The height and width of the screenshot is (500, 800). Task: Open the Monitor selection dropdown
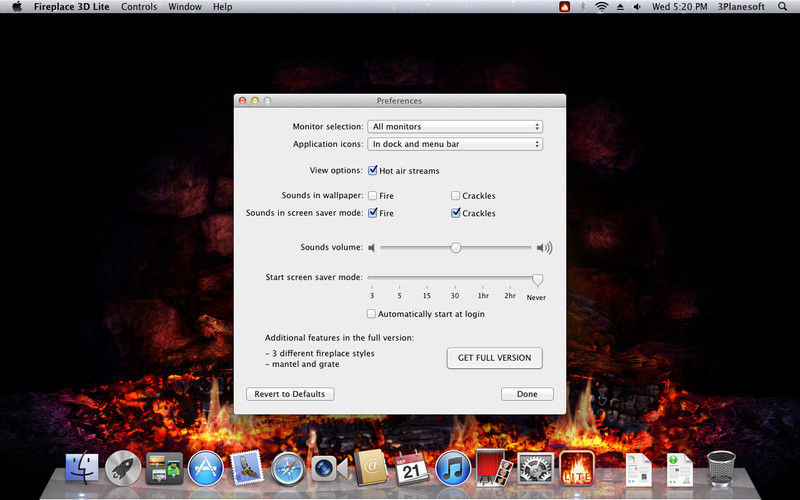(x=455, y=127)
